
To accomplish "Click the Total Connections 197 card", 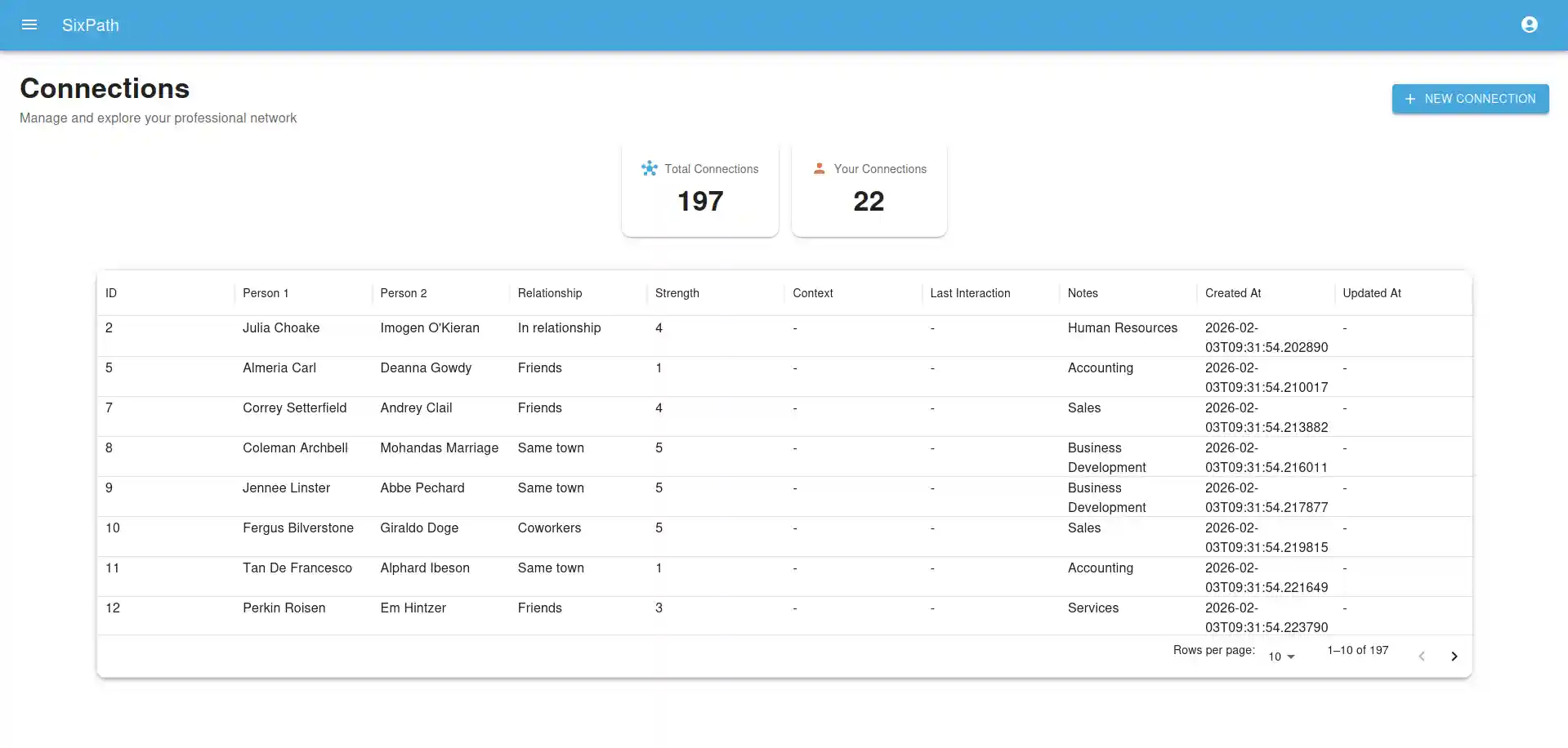I will [700, 190].
